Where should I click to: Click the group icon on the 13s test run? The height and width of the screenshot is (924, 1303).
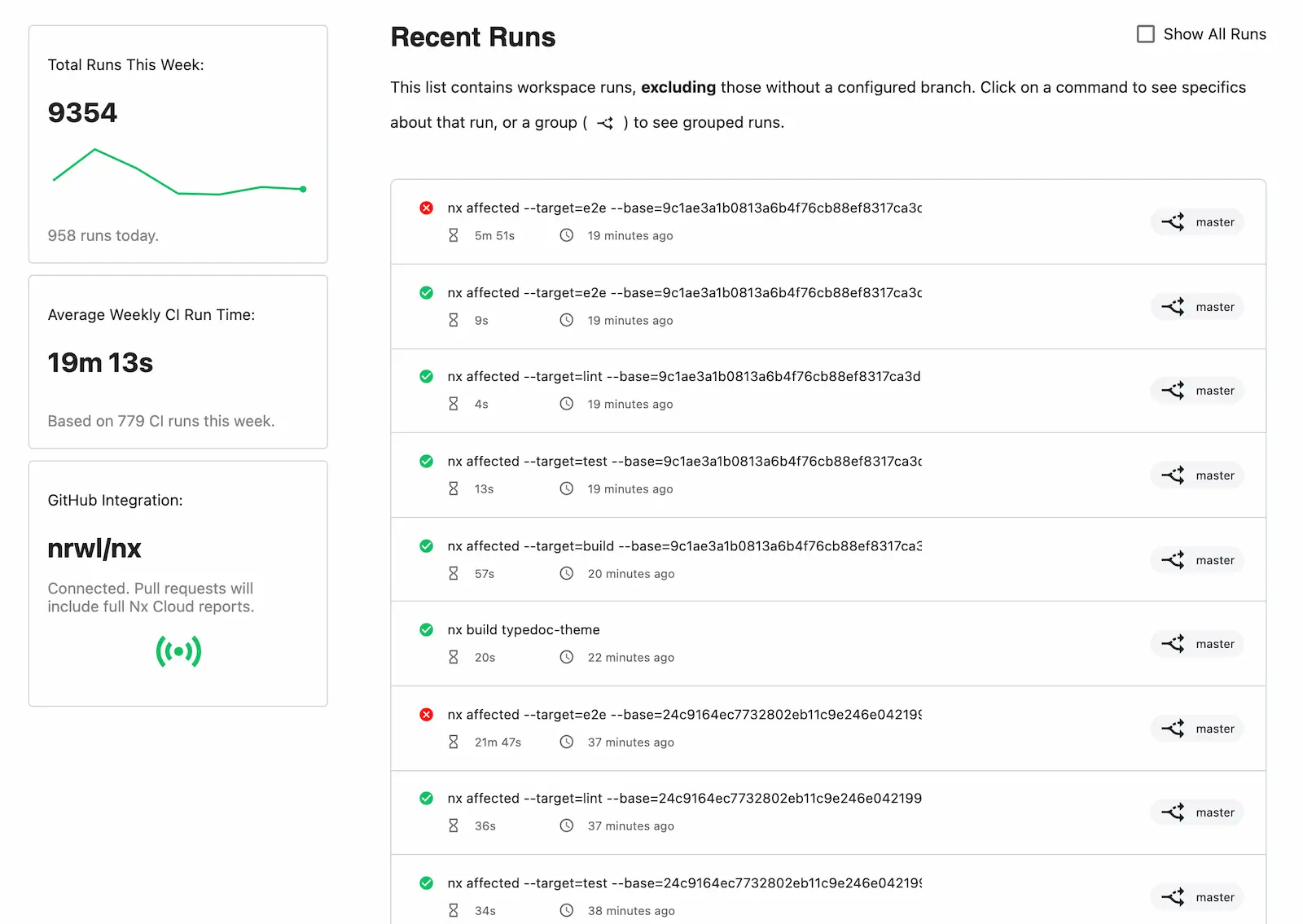pos(1173,475)
